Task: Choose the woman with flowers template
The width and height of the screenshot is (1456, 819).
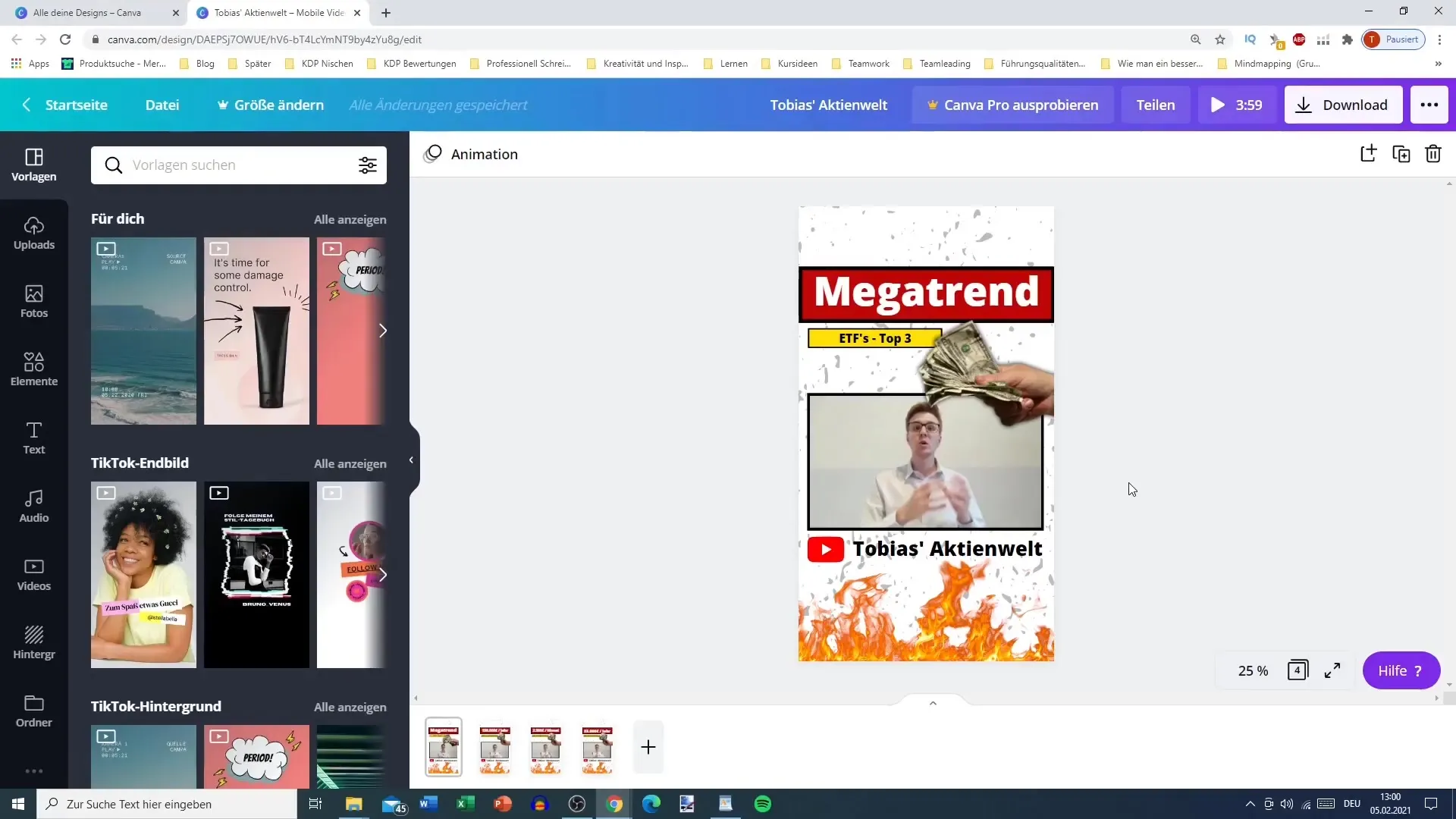Action: [x=143, y=575]
